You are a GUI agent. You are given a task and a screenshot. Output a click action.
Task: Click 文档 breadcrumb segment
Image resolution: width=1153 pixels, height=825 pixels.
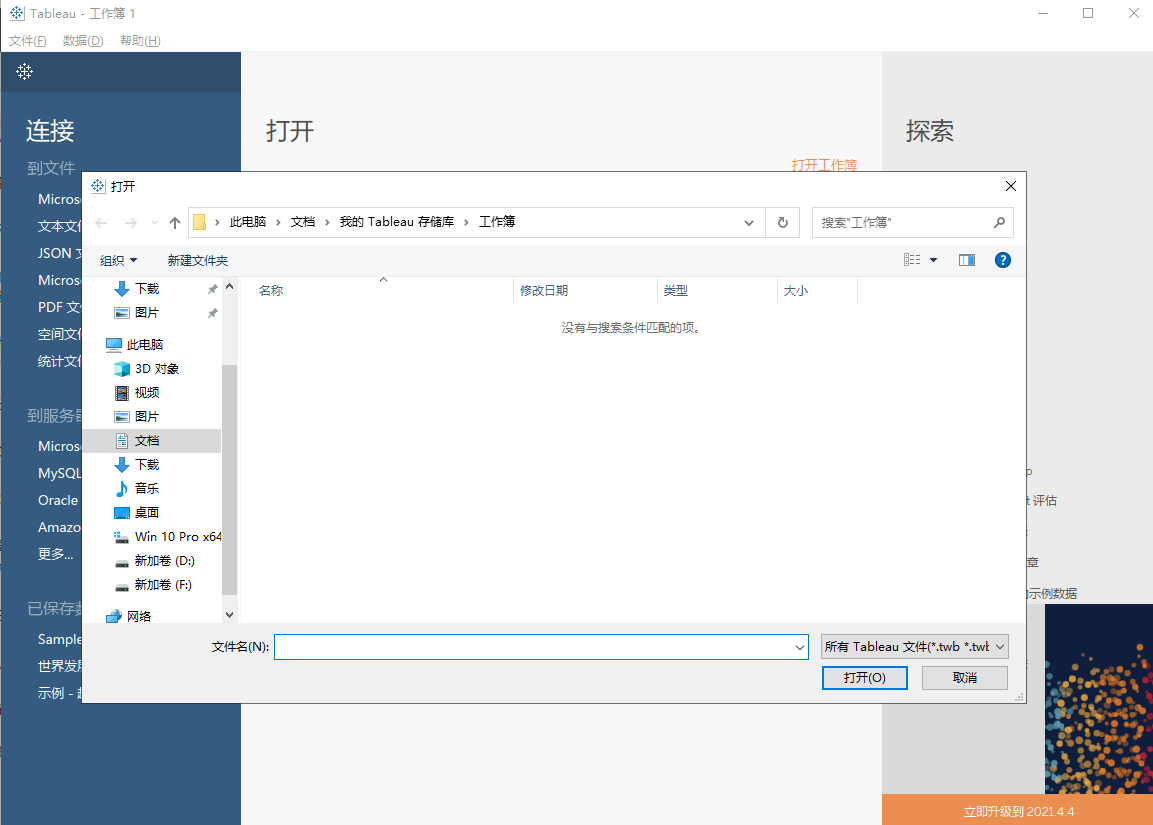point(302,222)
